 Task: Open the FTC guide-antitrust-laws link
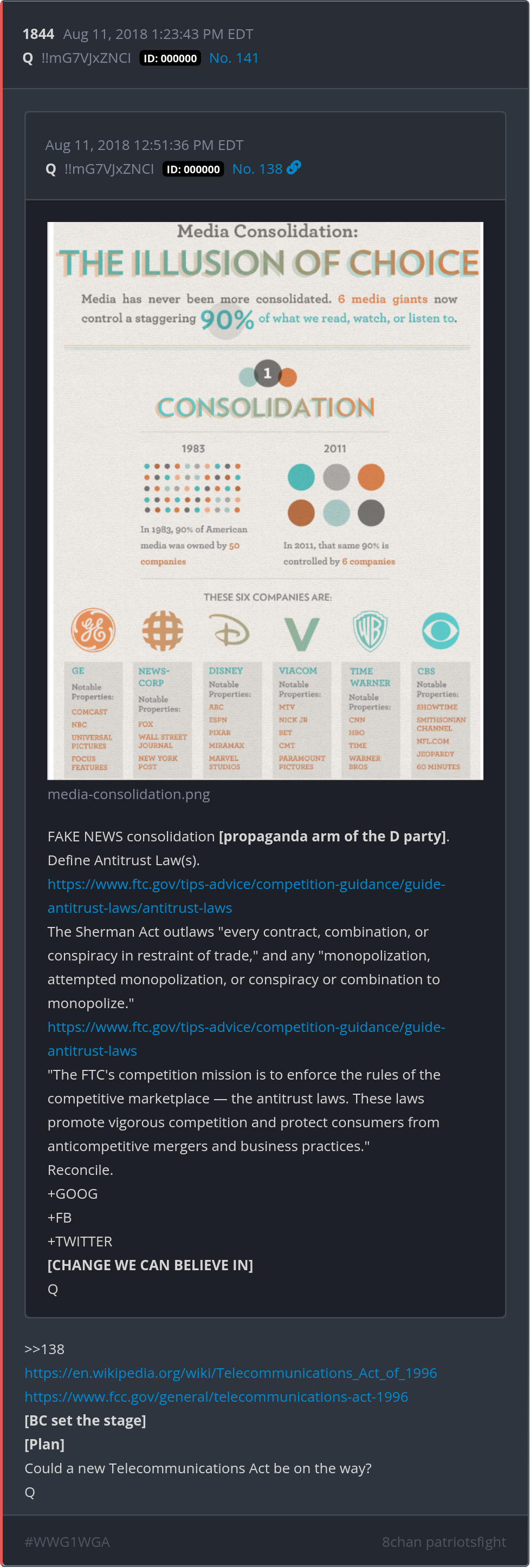tap(246, 1038)
